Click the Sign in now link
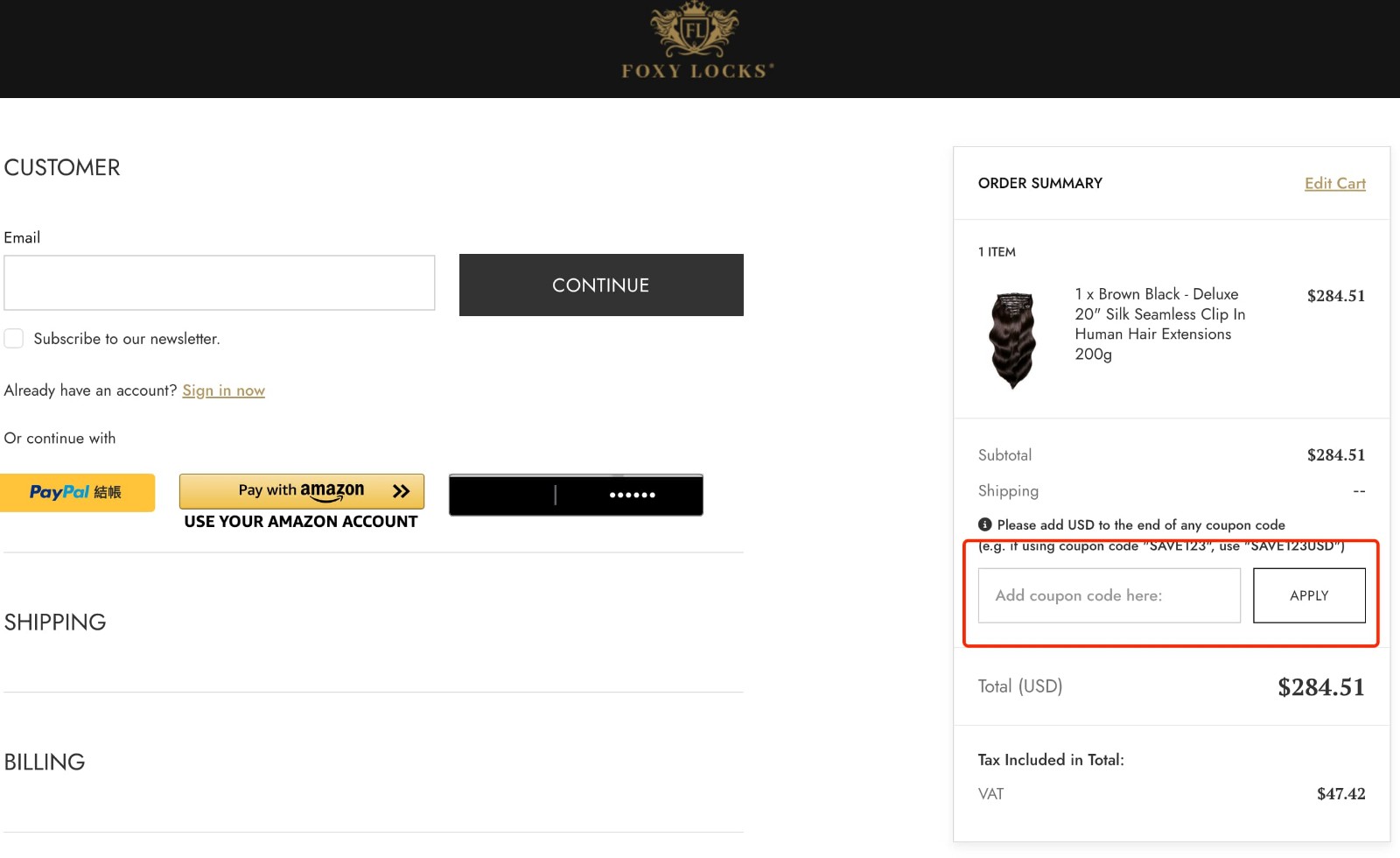 click(223, 390)
